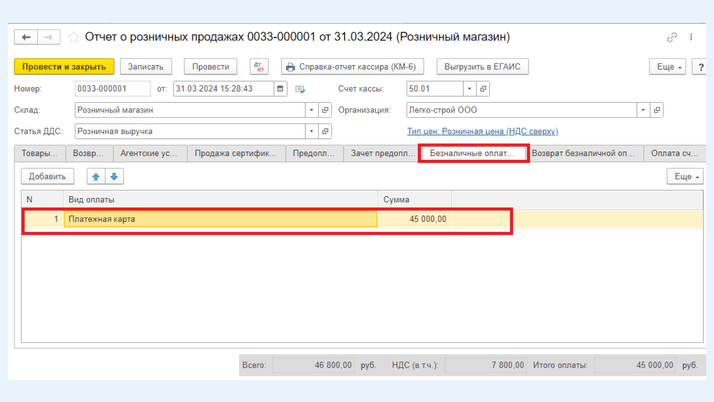
Task: Click the Тип цен: Розничная цена link
Action: pos(482,131)
